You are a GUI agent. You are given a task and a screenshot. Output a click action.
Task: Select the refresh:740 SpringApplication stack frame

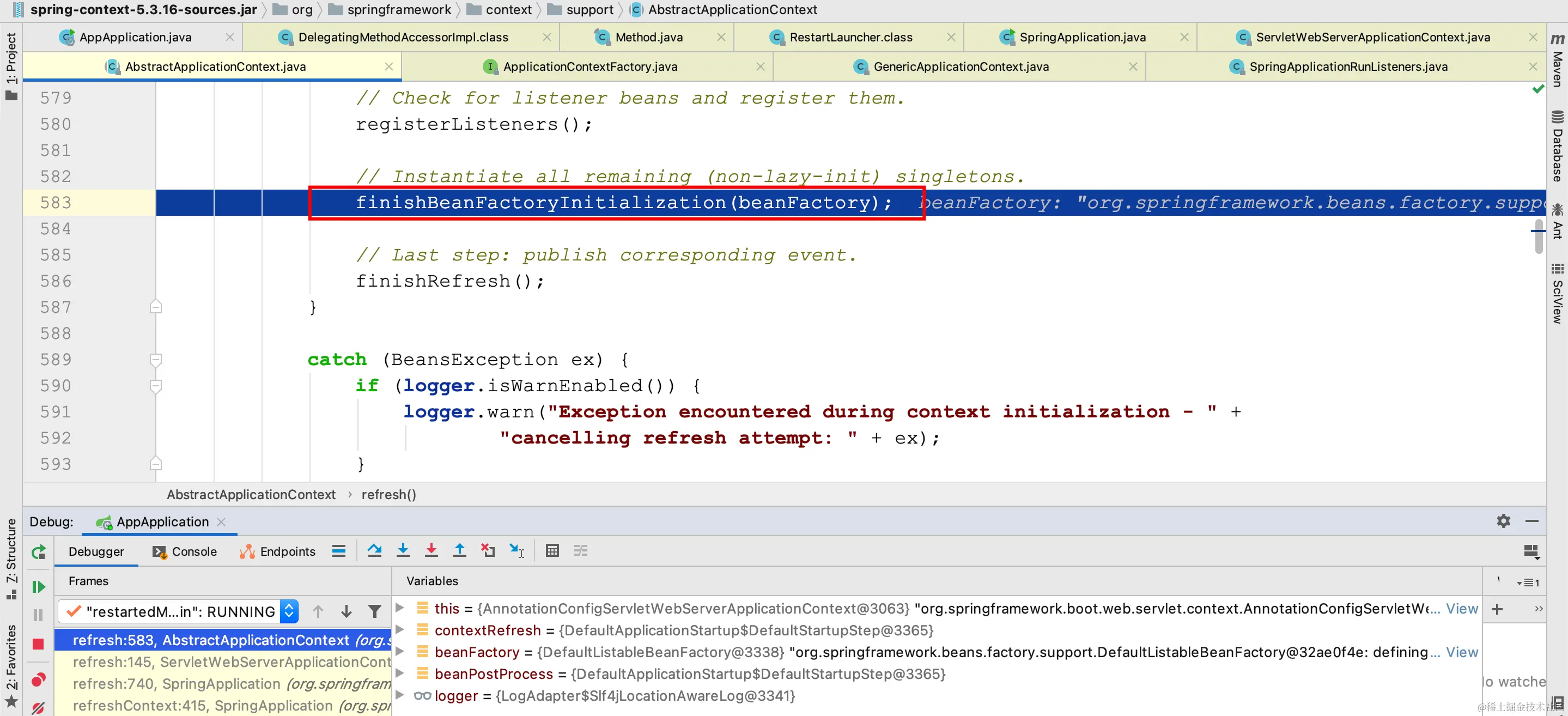coord(232,684)
